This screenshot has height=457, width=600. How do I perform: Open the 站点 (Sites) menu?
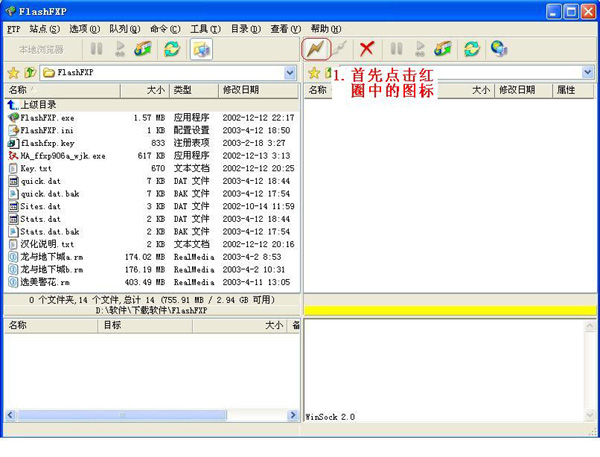pos(43,29)
